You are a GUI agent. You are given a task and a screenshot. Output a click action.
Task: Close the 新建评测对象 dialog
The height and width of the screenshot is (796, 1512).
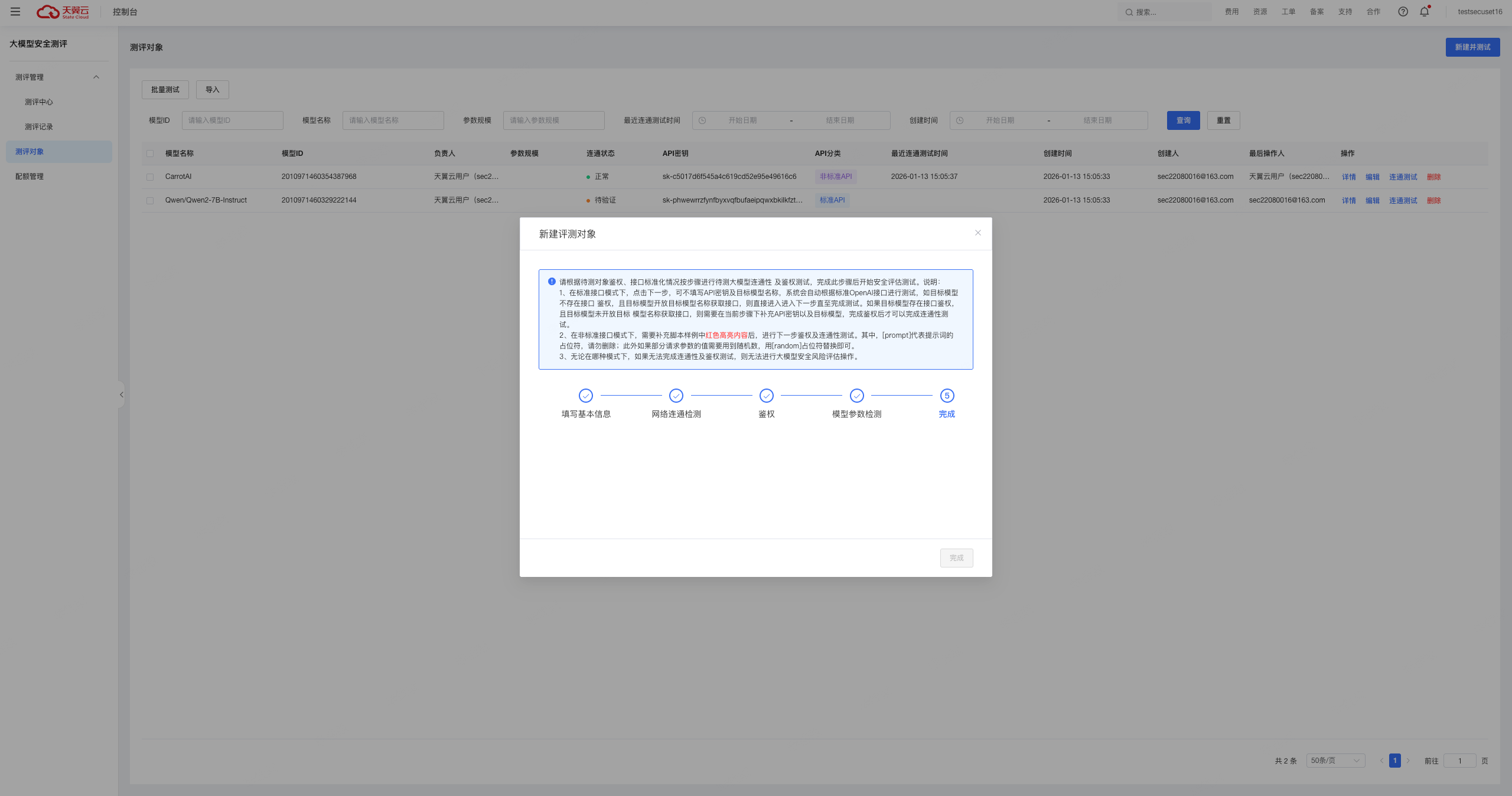978,233
